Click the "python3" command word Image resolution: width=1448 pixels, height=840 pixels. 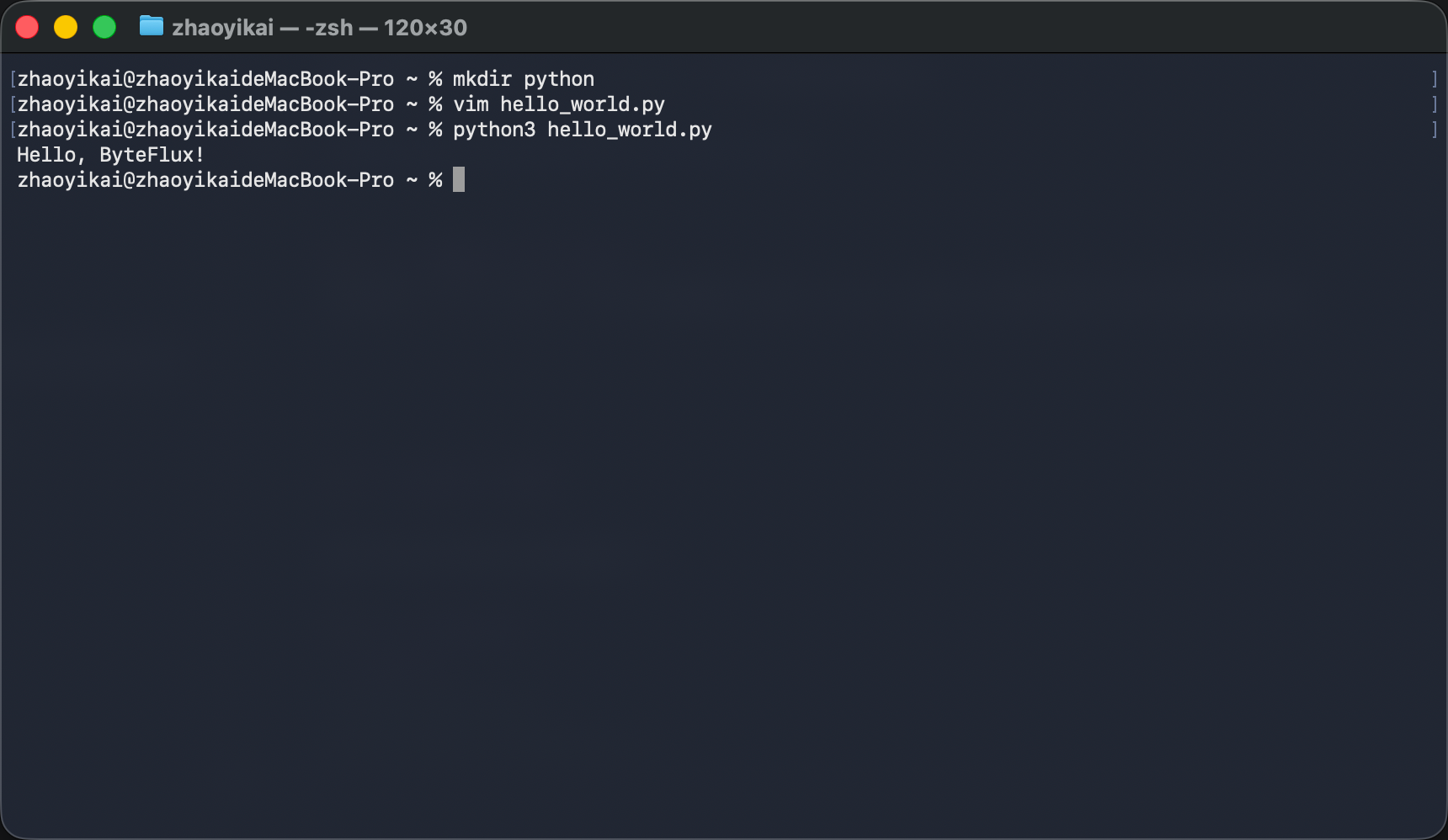494,130
